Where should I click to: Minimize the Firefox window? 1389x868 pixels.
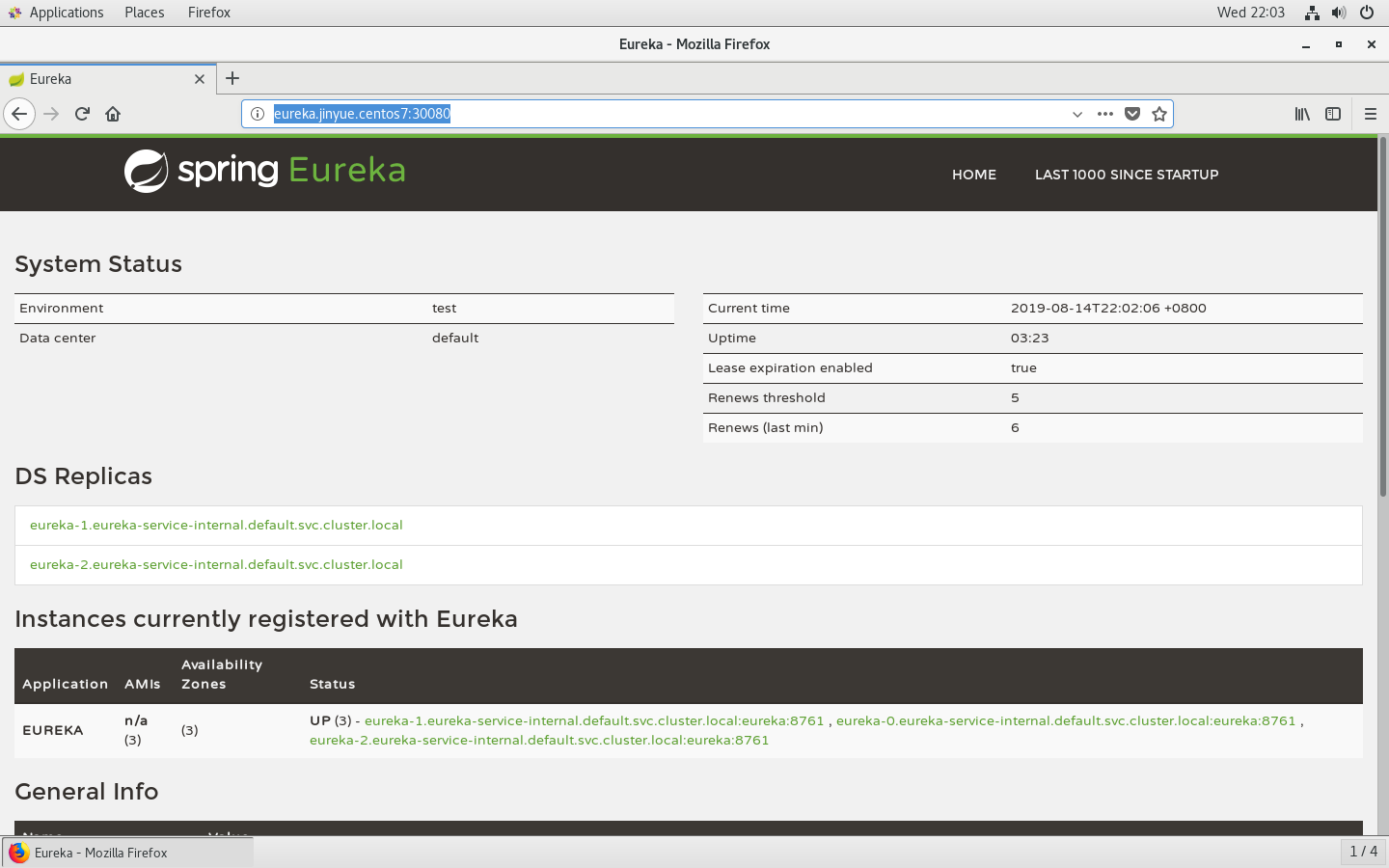point(1306,44)
